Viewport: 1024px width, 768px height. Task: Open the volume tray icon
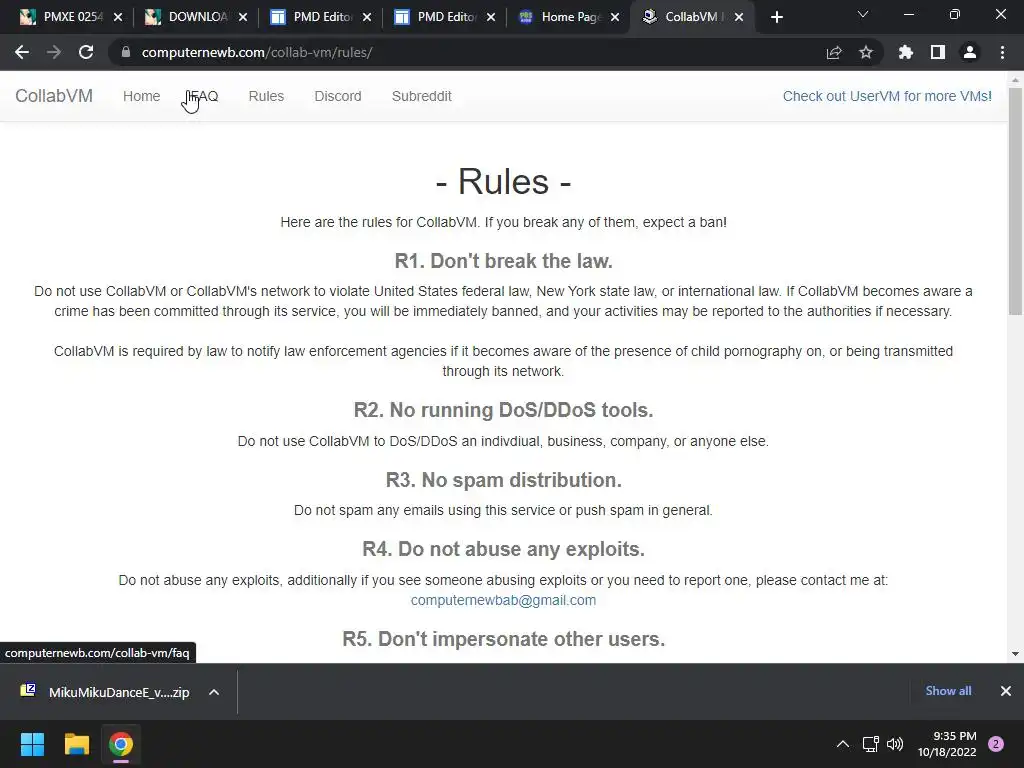click(x=895, y=744)
